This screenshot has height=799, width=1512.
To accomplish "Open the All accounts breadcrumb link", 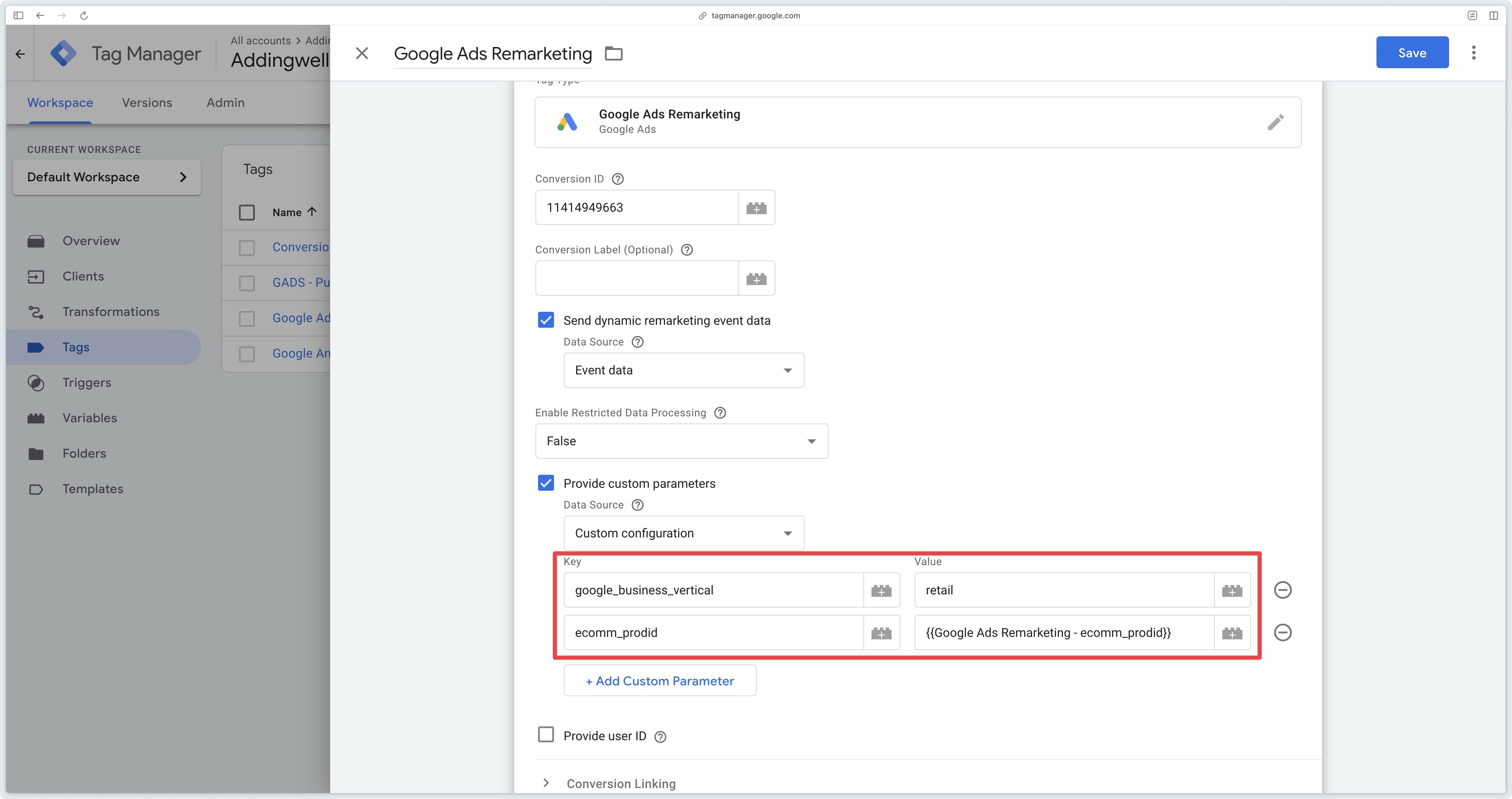I will (260, 40).
